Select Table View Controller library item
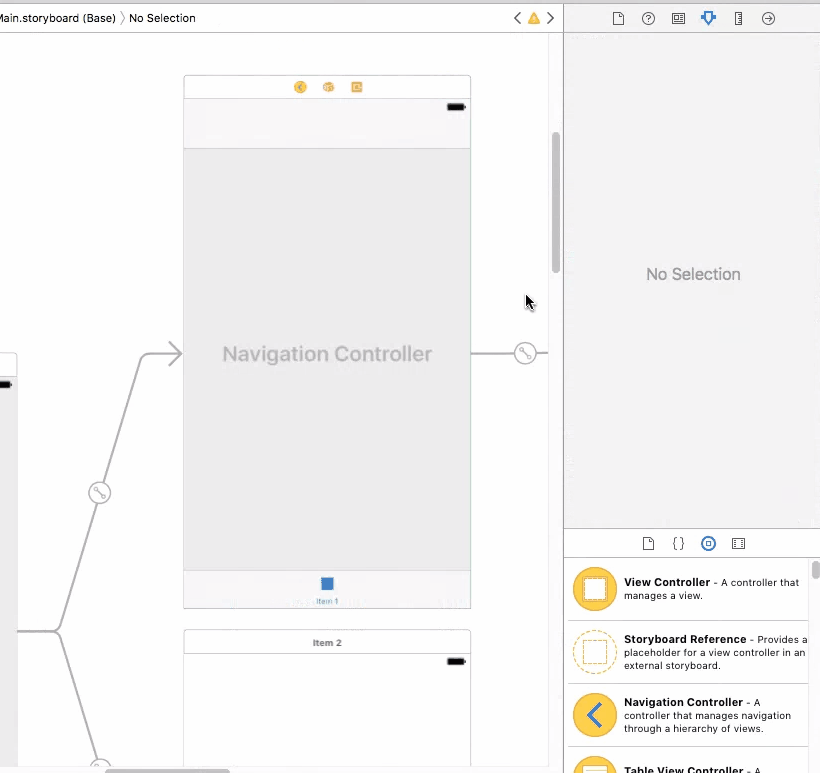 [688, 761]
